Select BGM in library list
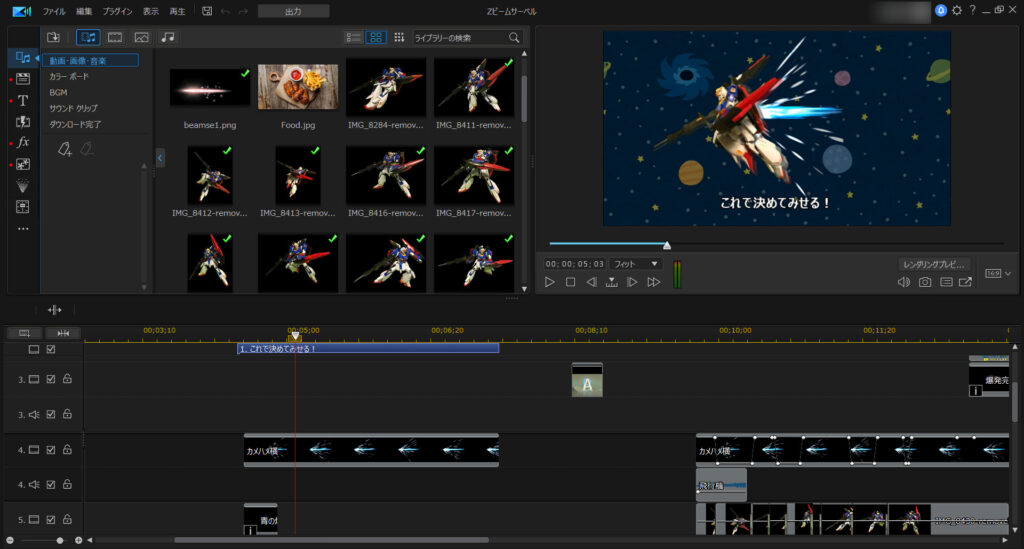The height and width of the screenshot is (549, 1024). 58,93
